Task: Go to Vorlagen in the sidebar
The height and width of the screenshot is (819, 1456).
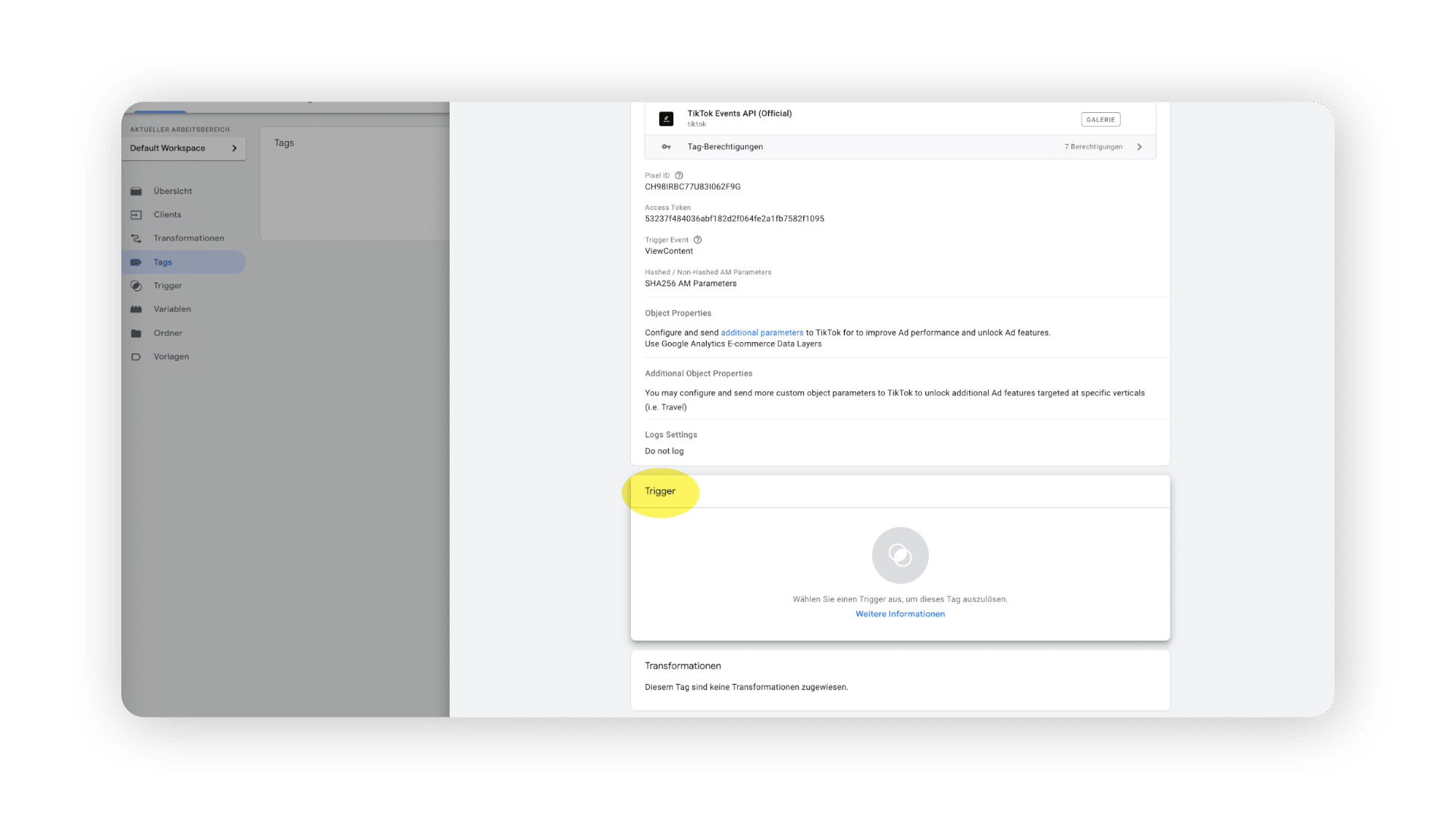Action: pos(171,356)
